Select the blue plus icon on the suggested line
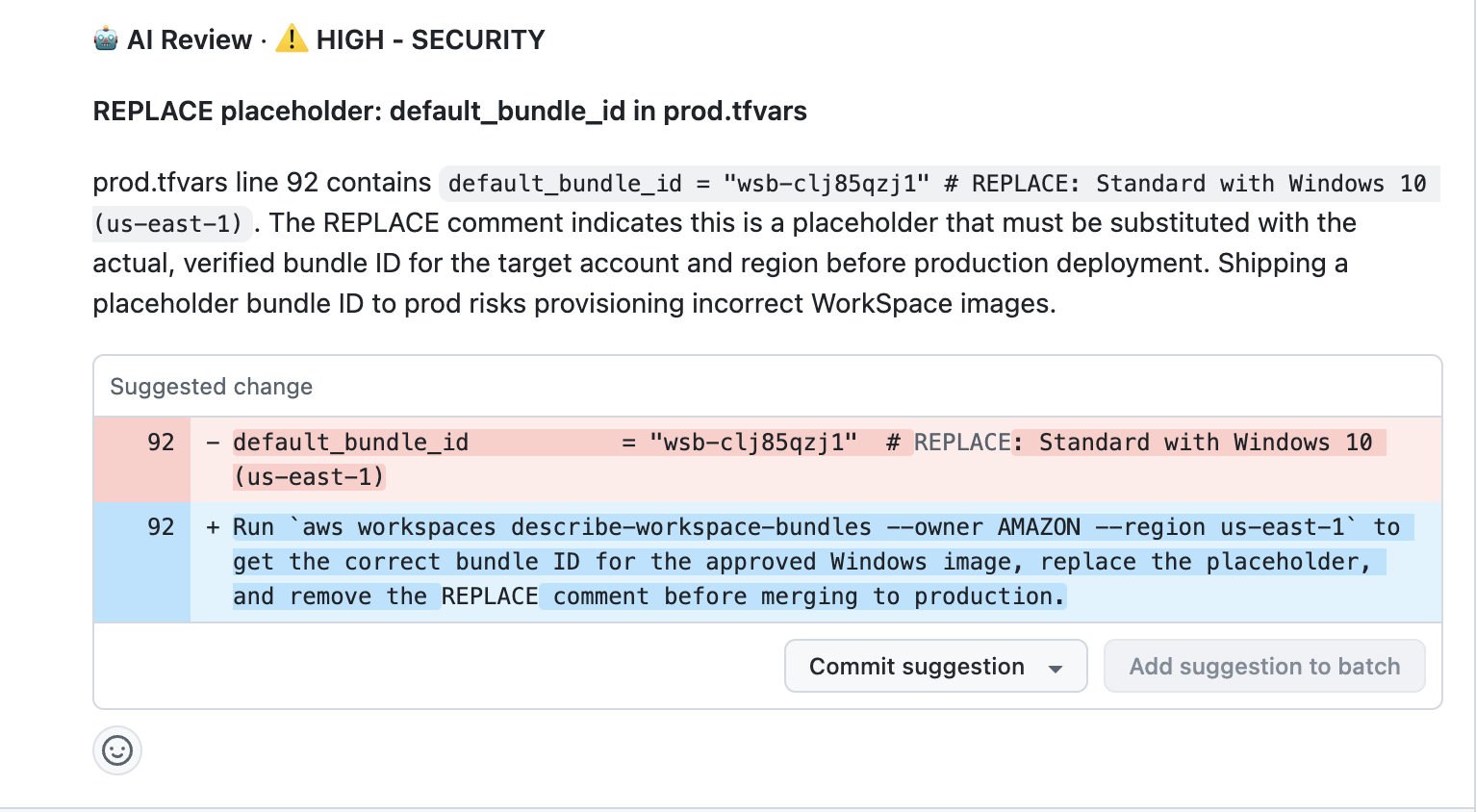This screenshot has width=1476, height=812. pos(214,526)
